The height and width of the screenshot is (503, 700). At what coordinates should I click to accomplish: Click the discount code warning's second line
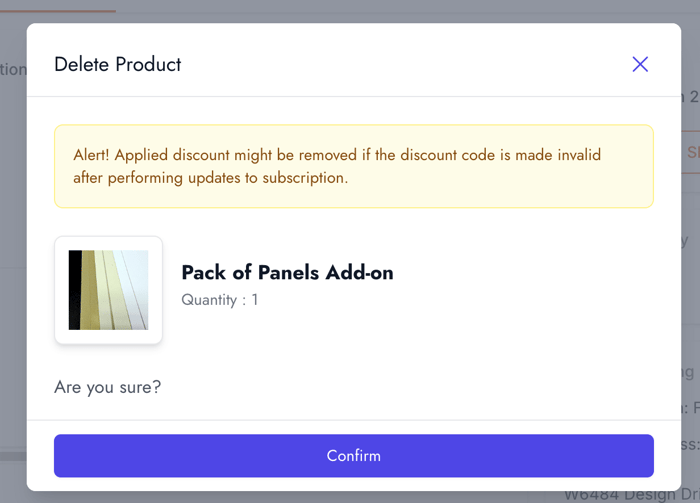(x=210, y=178)
